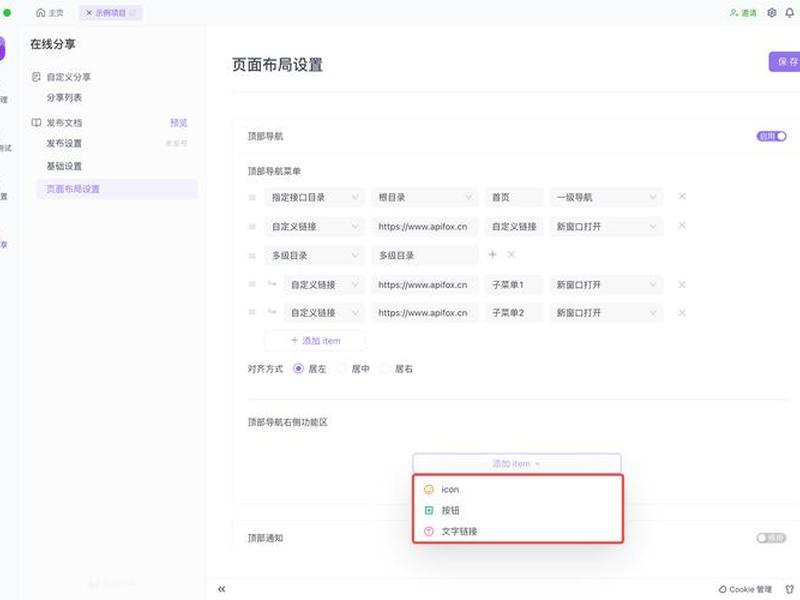Delete the 子菜单2 row
800x600 pixels.
(x=682, y=313)
